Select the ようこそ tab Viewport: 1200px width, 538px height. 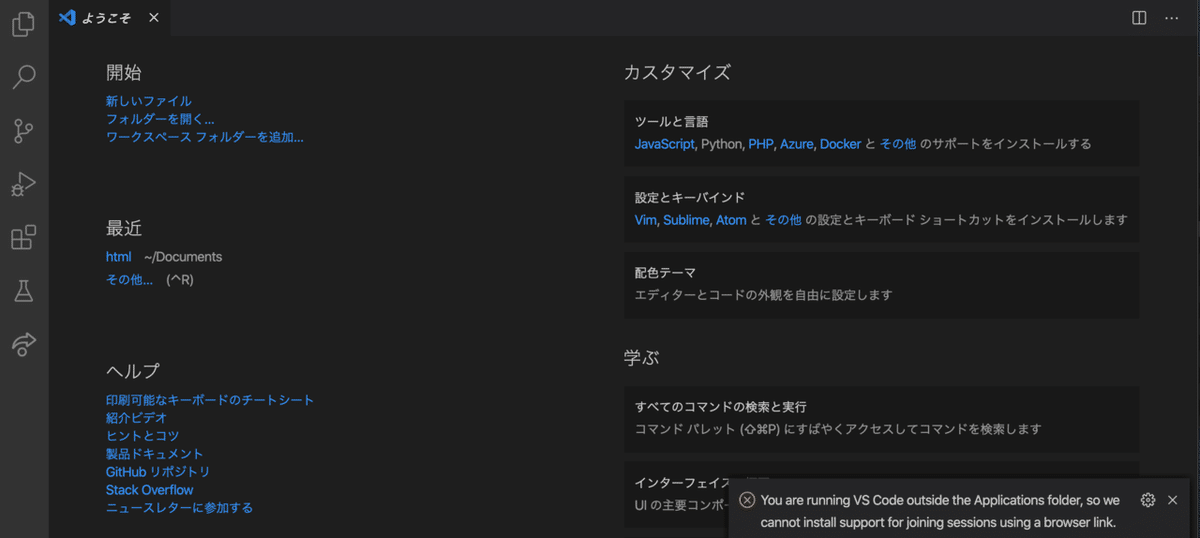(x=109, y=18)
